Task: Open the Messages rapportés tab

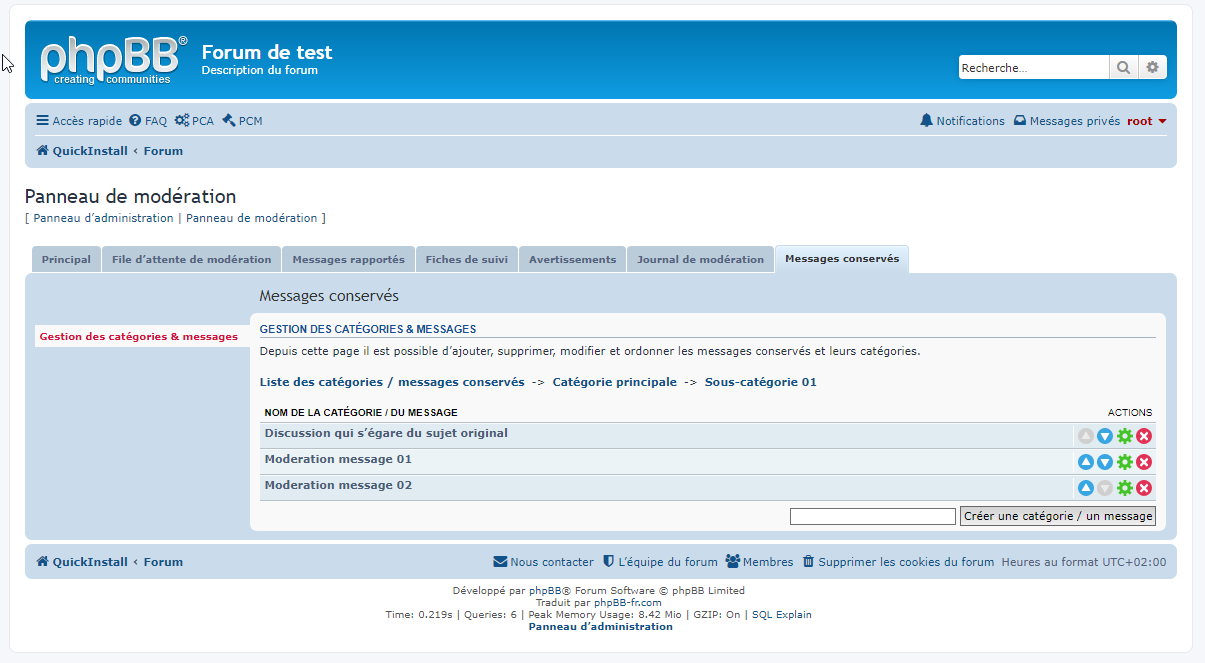Action: [x=348, y=259]
